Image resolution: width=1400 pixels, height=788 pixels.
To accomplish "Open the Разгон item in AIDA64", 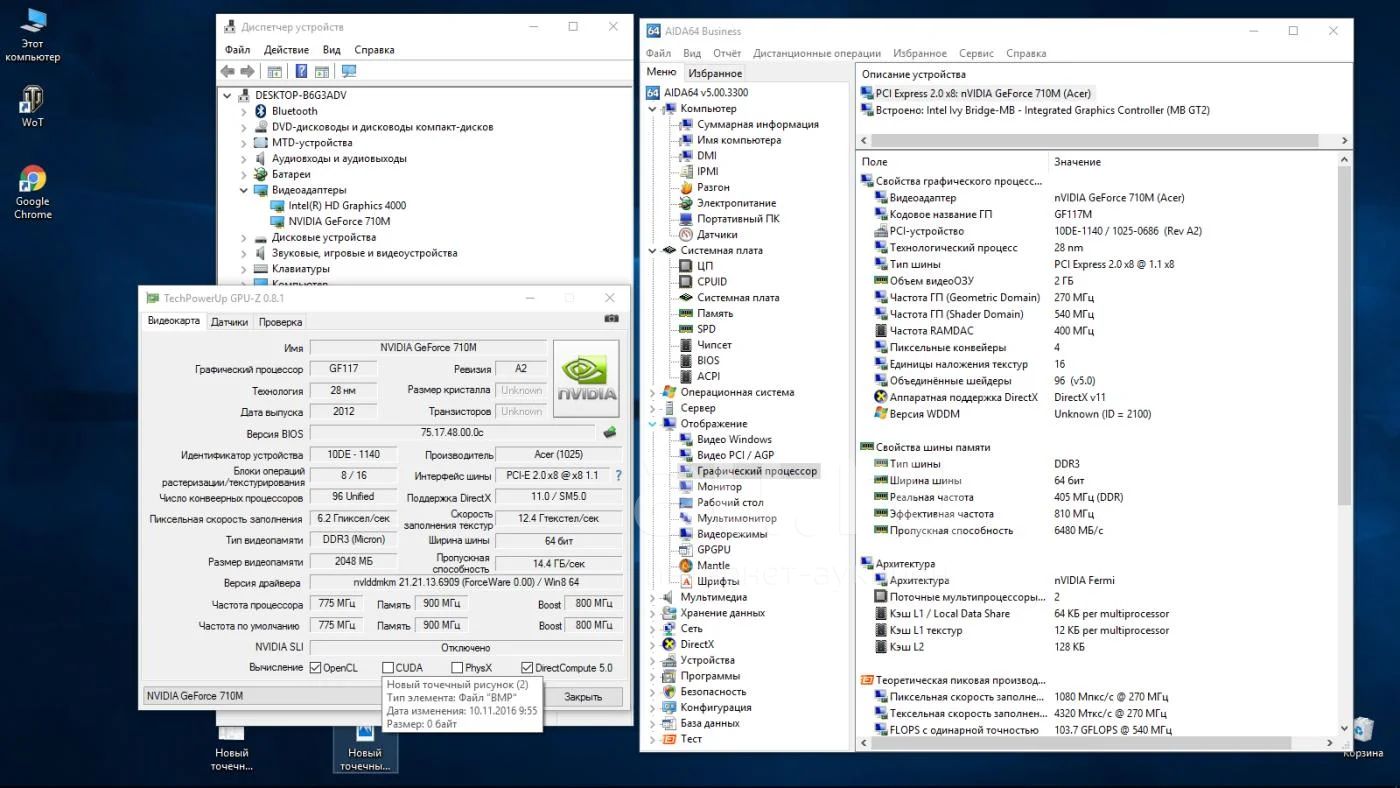I will 713,188.
